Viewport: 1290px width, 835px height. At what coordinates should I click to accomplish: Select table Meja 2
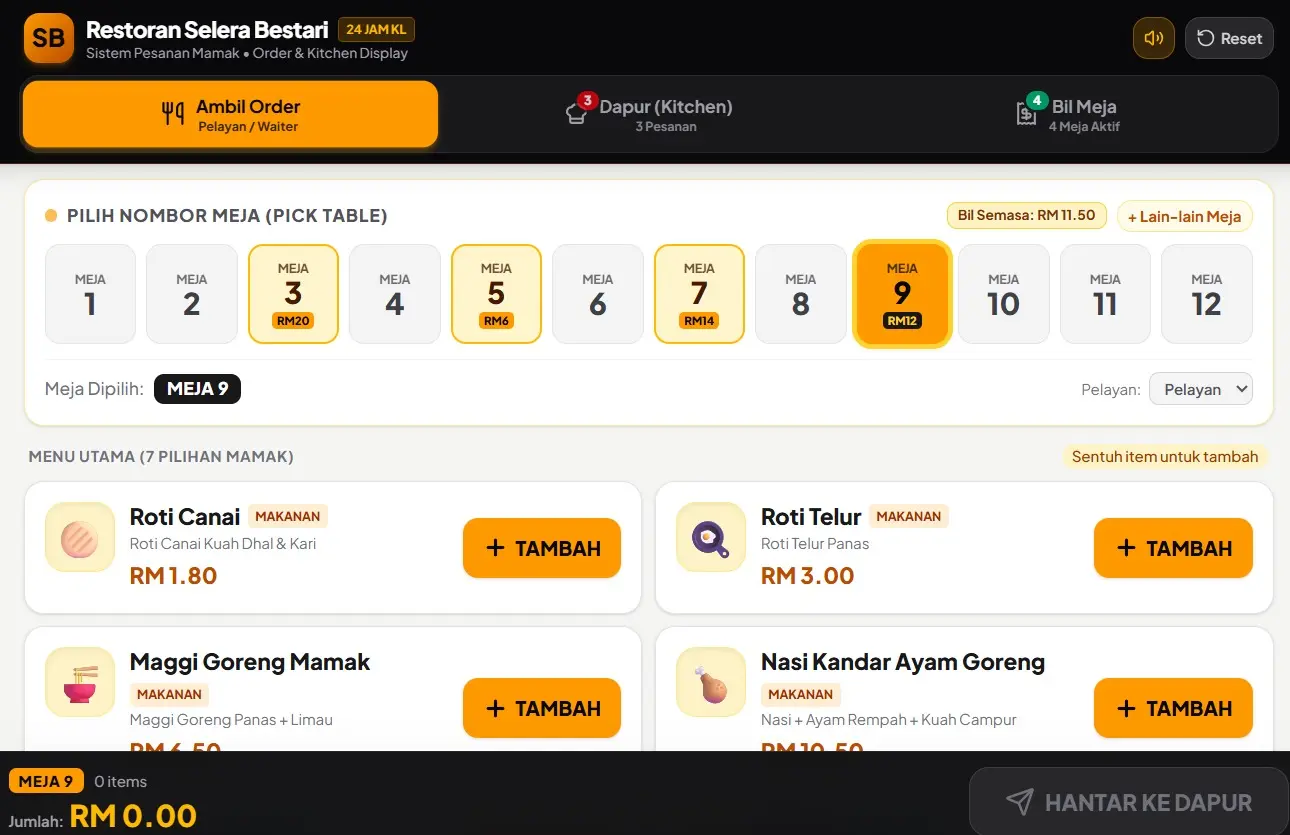(192, 294)
